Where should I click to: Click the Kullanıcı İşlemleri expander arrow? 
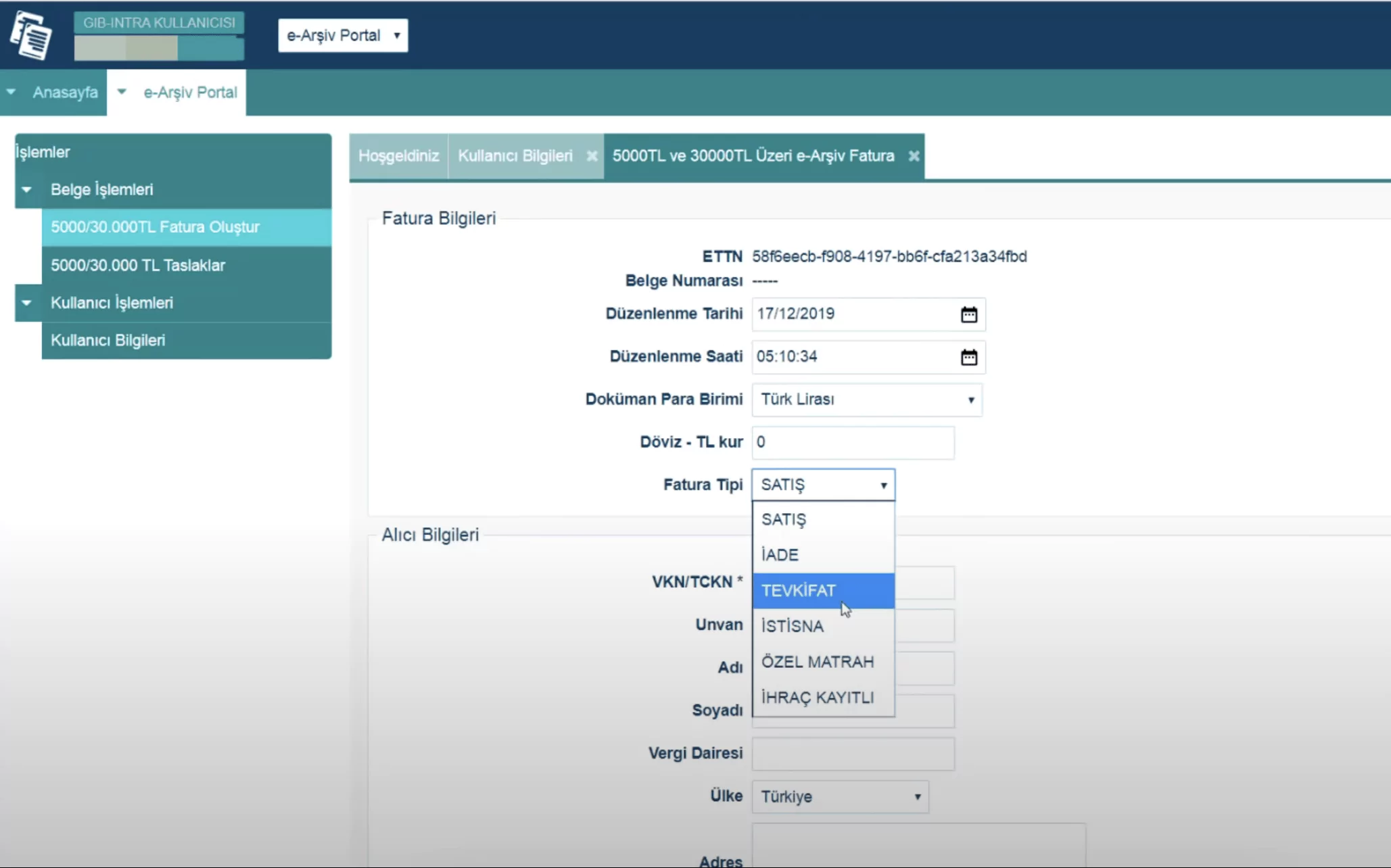27,302
